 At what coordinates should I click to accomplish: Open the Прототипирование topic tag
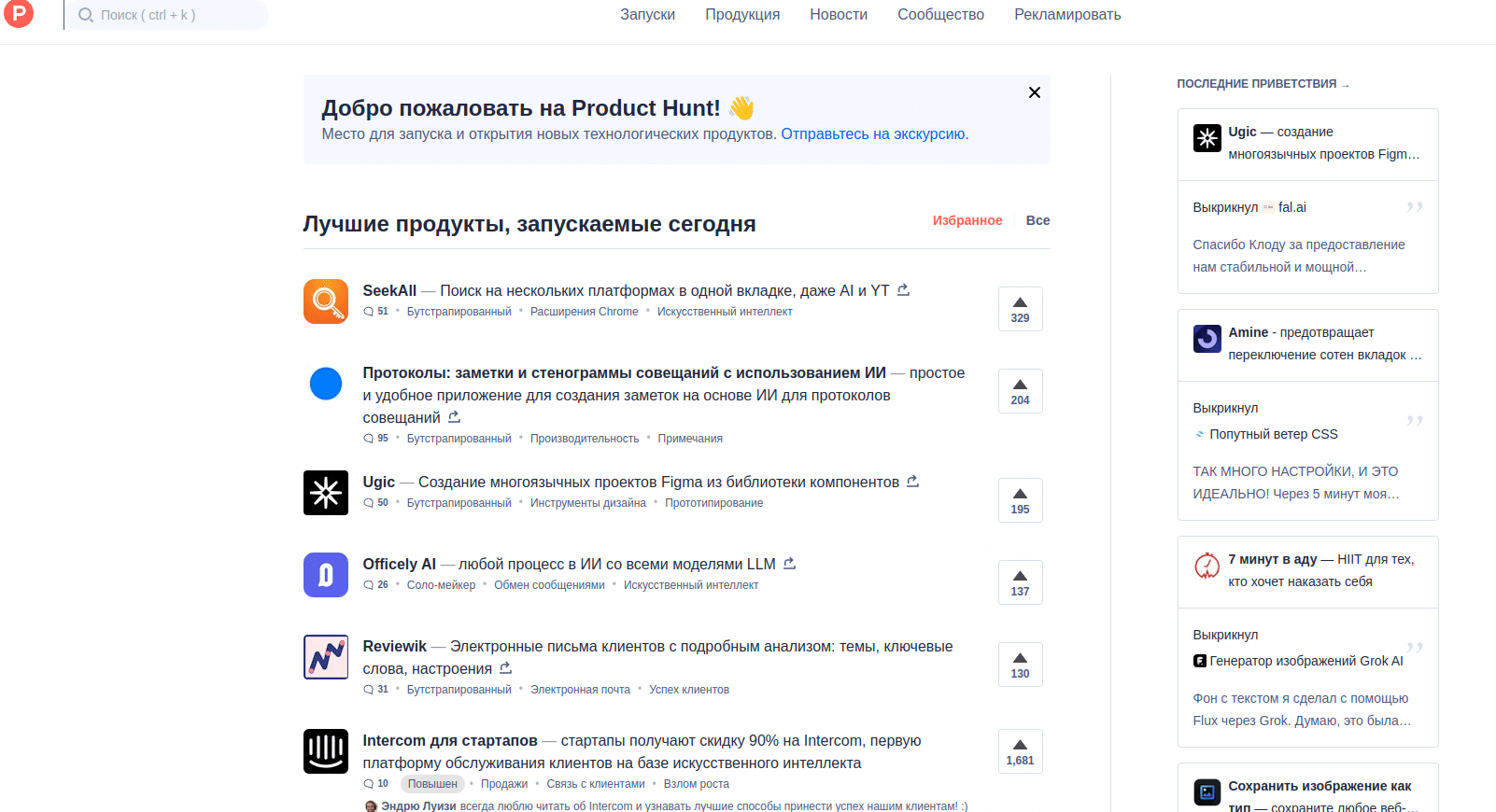[713, 503]
